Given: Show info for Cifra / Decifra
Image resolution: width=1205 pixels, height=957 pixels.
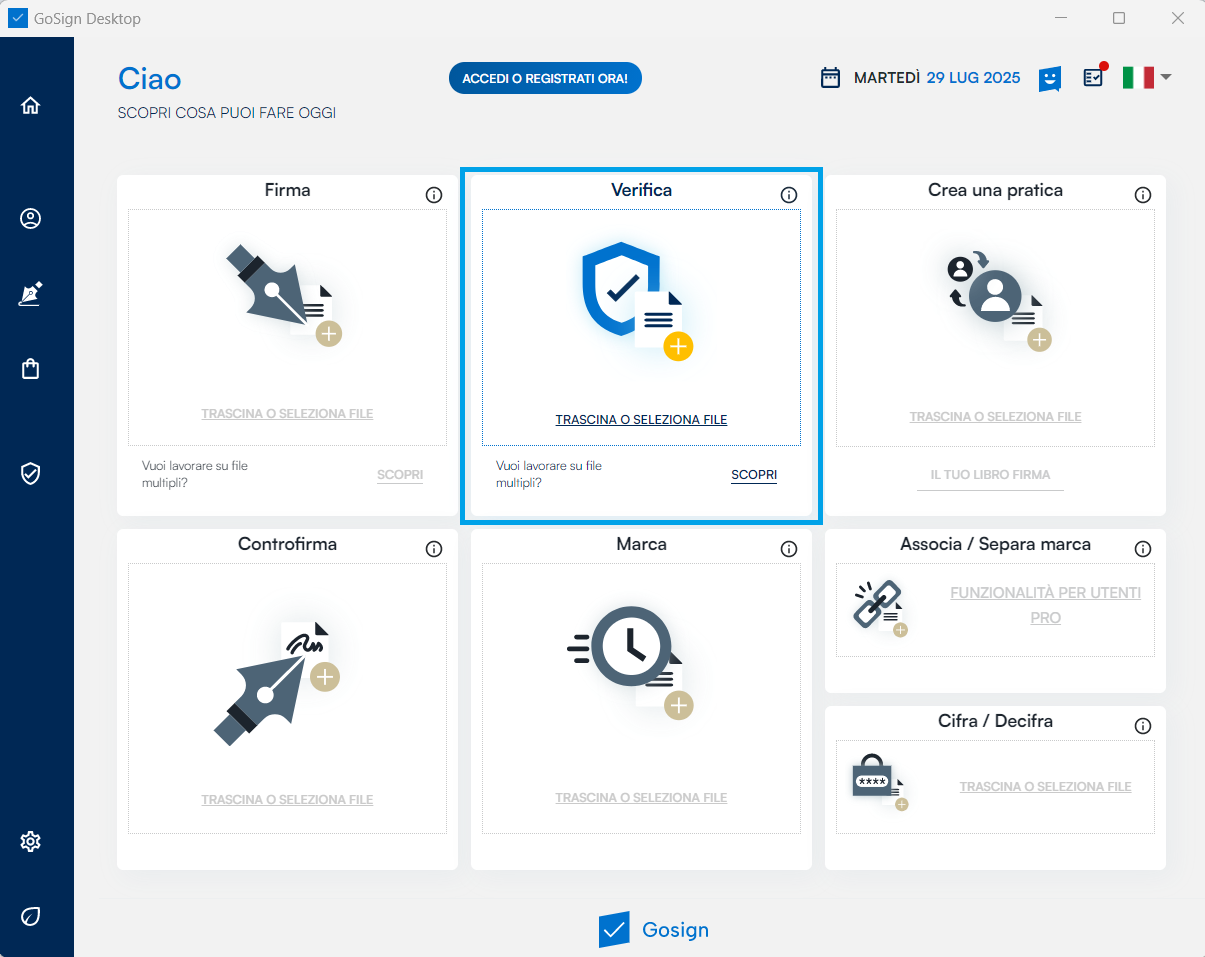Looking at the screenshot, I should pyautogui.click(x=1143, y=726).
